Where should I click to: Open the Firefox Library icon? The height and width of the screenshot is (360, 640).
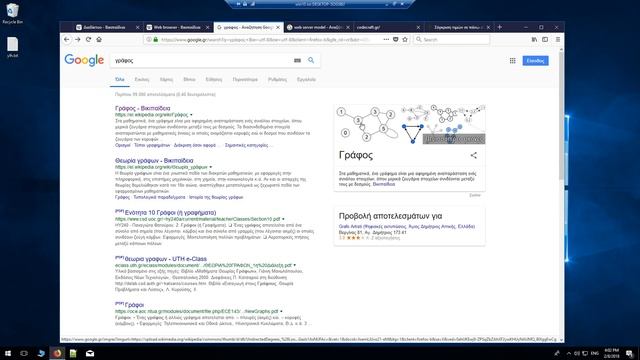pyautogui.click(x=534, y=40)
